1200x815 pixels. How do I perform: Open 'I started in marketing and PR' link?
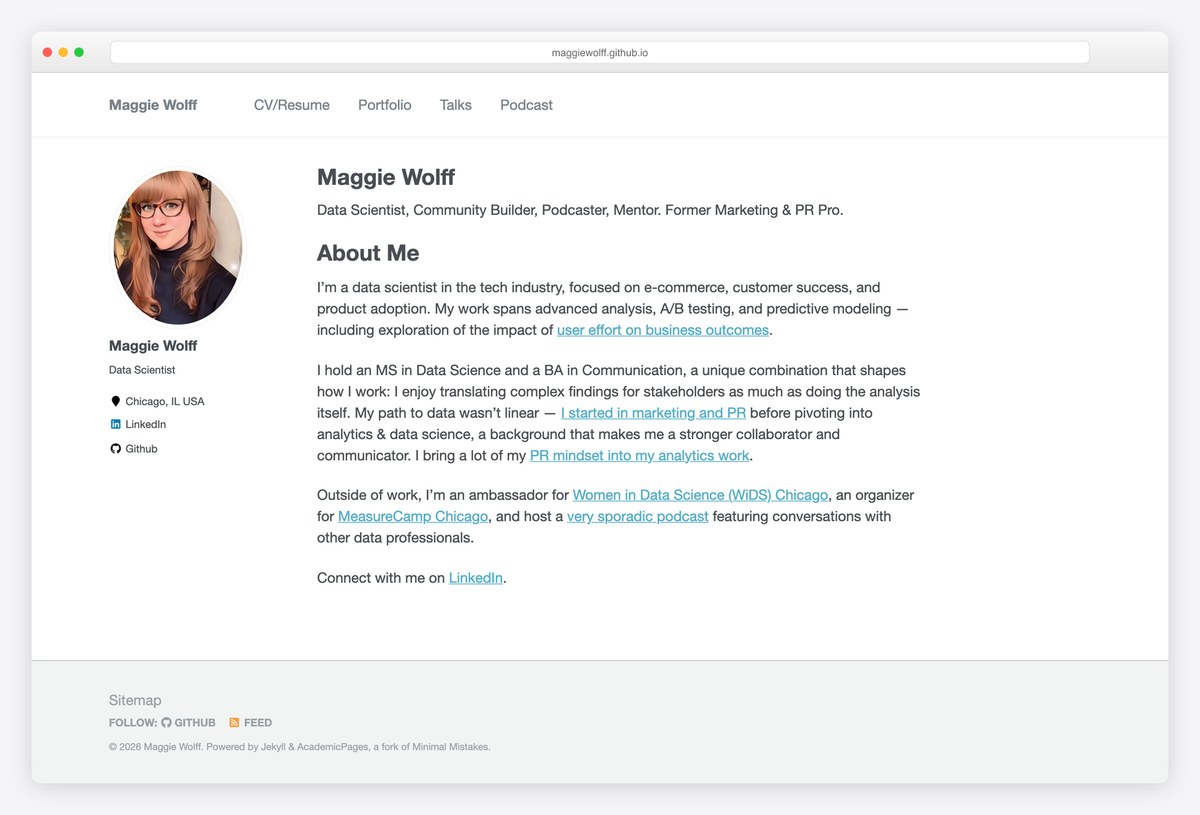point(653,413)
